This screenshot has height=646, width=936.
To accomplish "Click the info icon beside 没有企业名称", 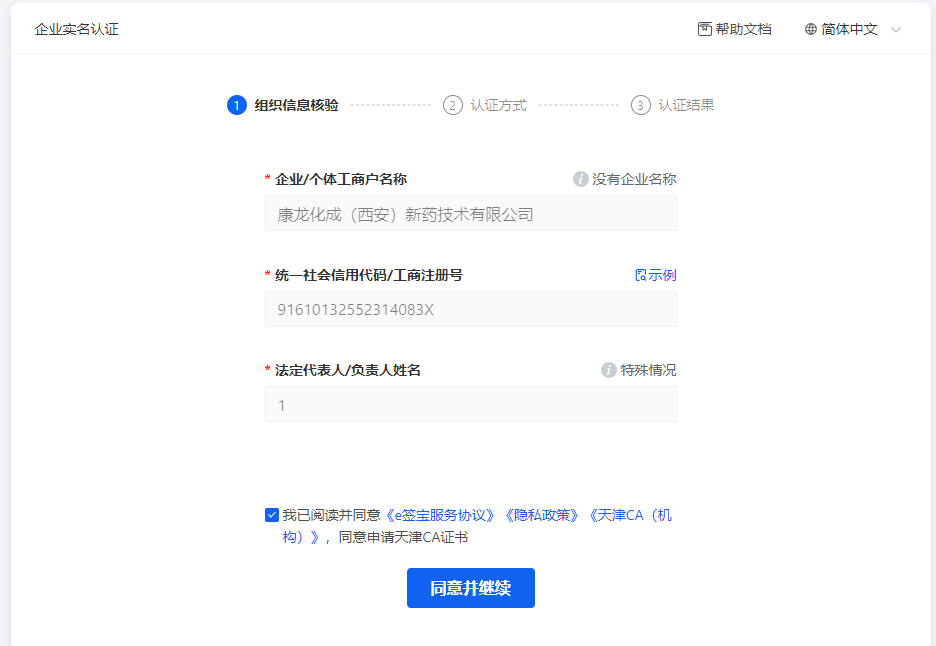I will tap(580, 179).
